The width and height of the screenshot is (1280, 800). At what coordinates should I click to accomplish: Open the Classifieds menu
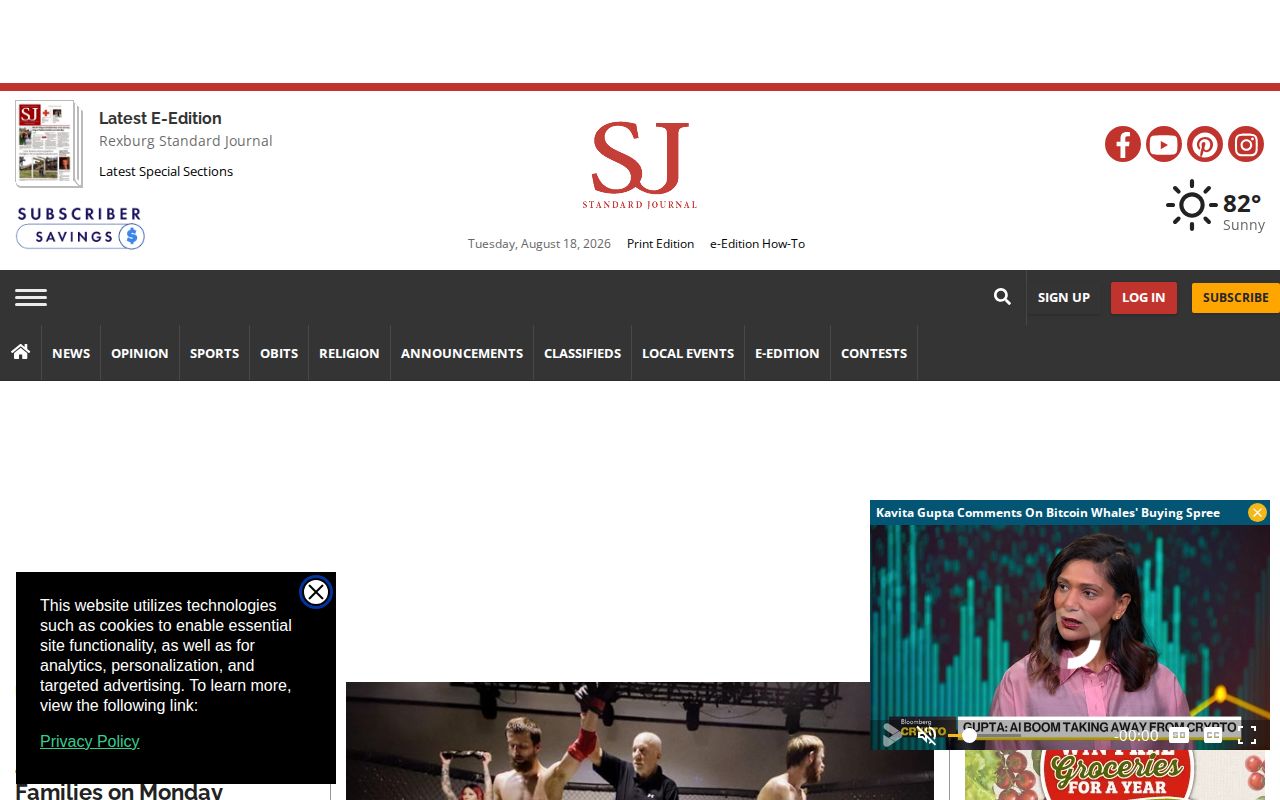582,353
